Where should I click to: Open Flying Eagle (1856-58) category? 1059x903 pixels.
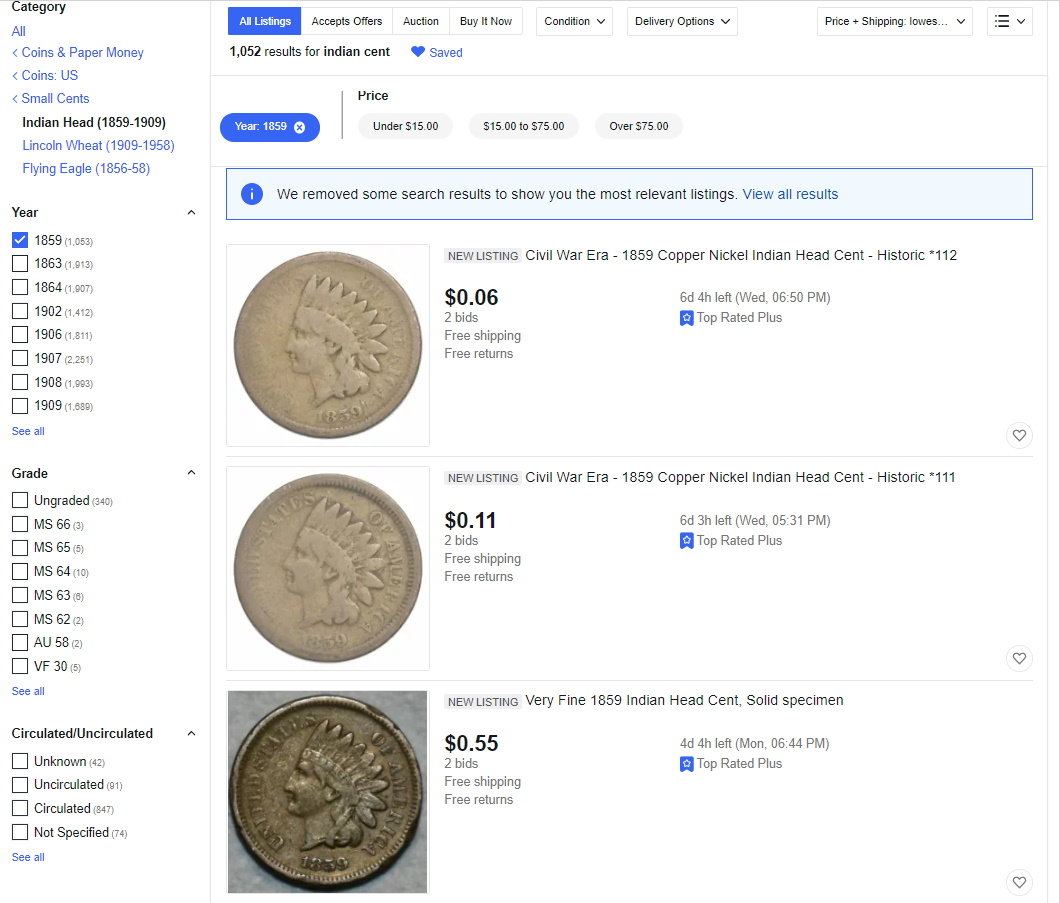pyautogui.click(x=86, y=168)
